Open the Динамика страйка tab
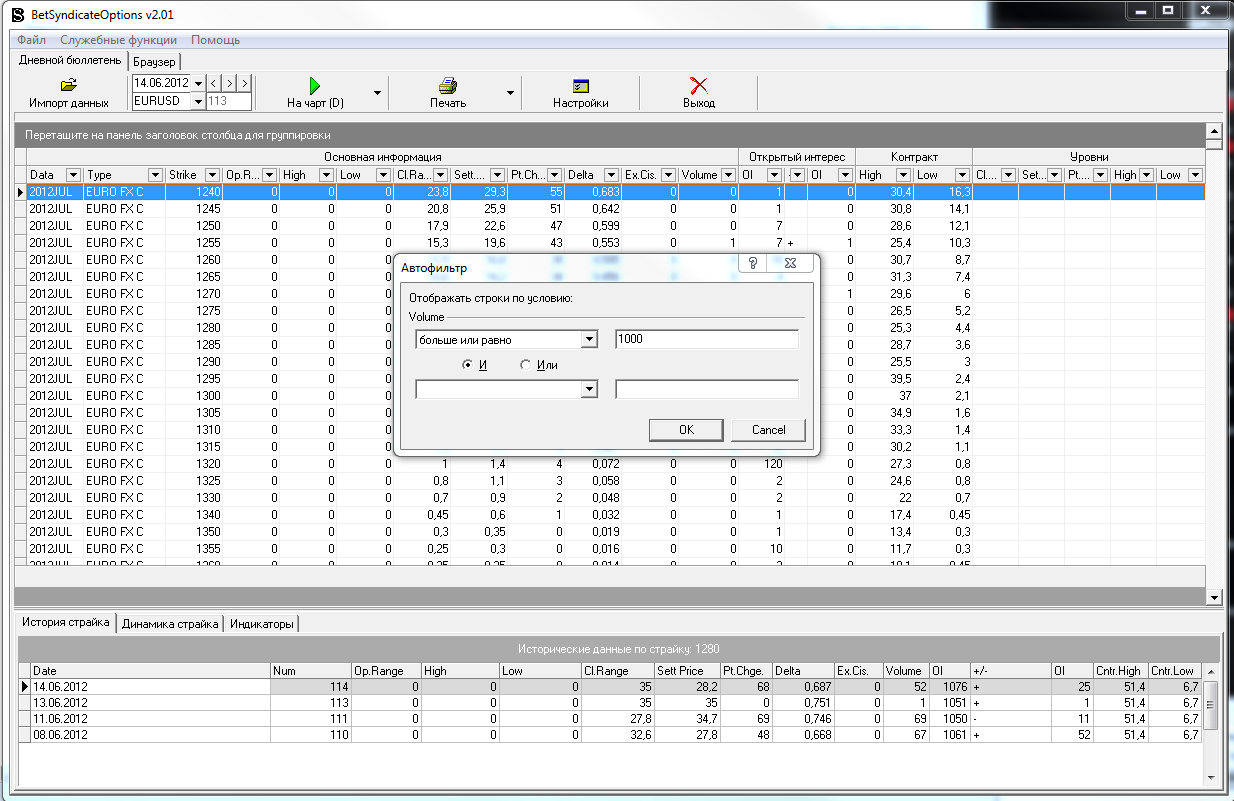The image size is (1234, 801). [x=169, y=624]
